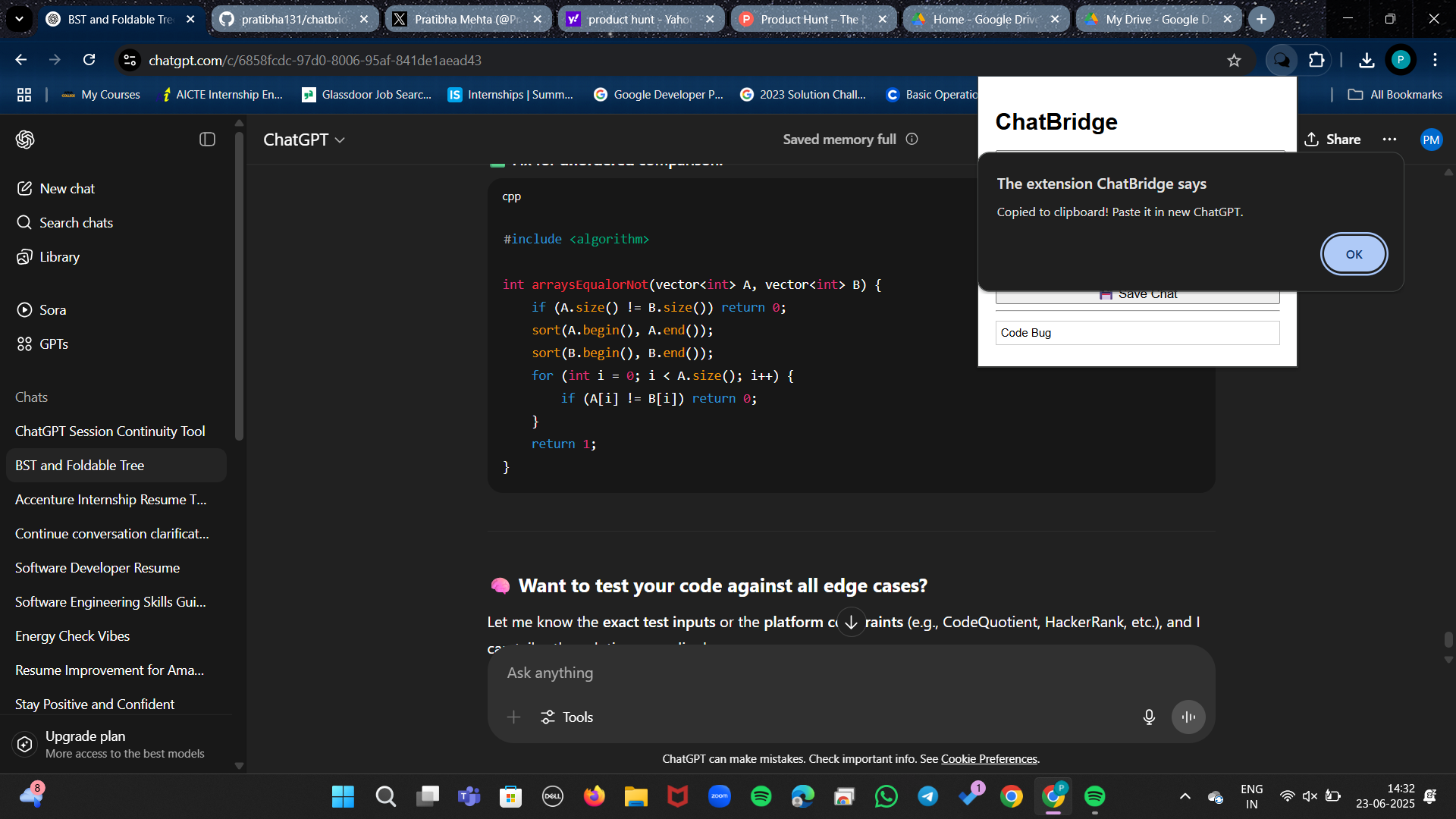The height and width of the screenshot is (819, 1456).
Task: Select the BST and Foldable Tree chat
Action: 116,465
